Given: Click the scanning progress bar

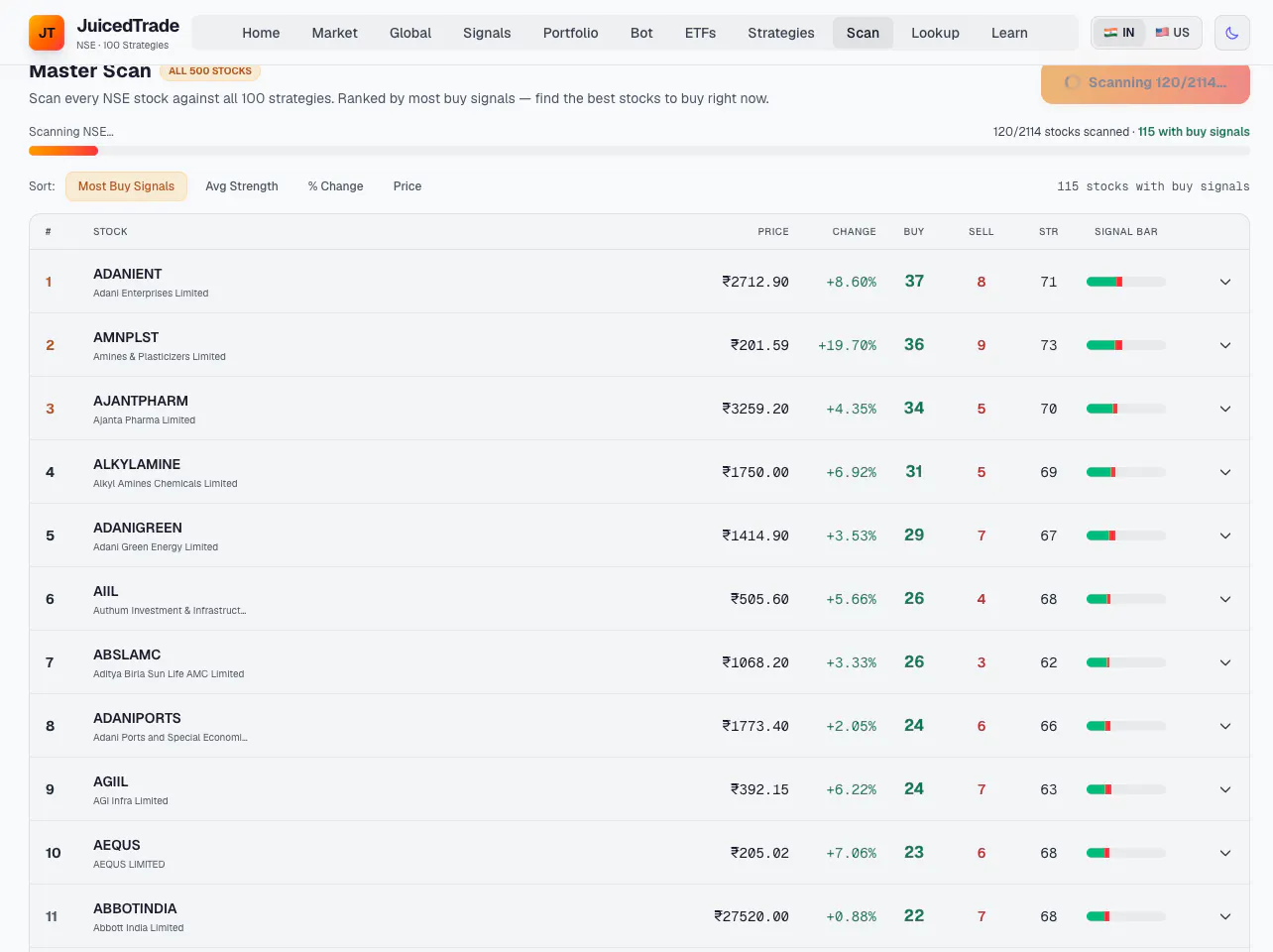Looking at the screenshot, I should coord(639,151).
